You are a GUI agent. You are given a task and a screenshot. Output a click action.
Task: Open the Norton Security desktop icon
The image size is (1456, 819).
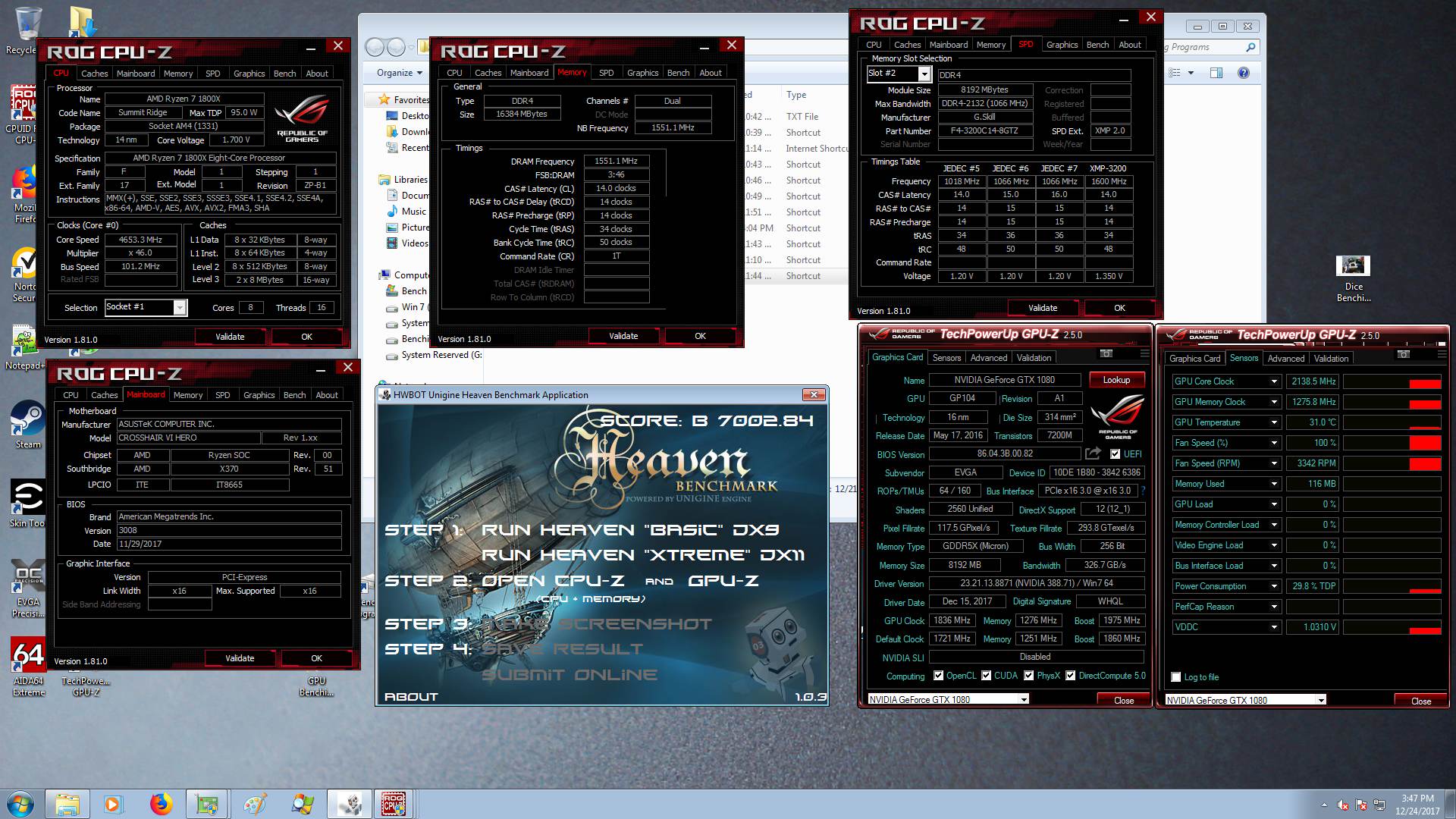(x=25, y=275)
